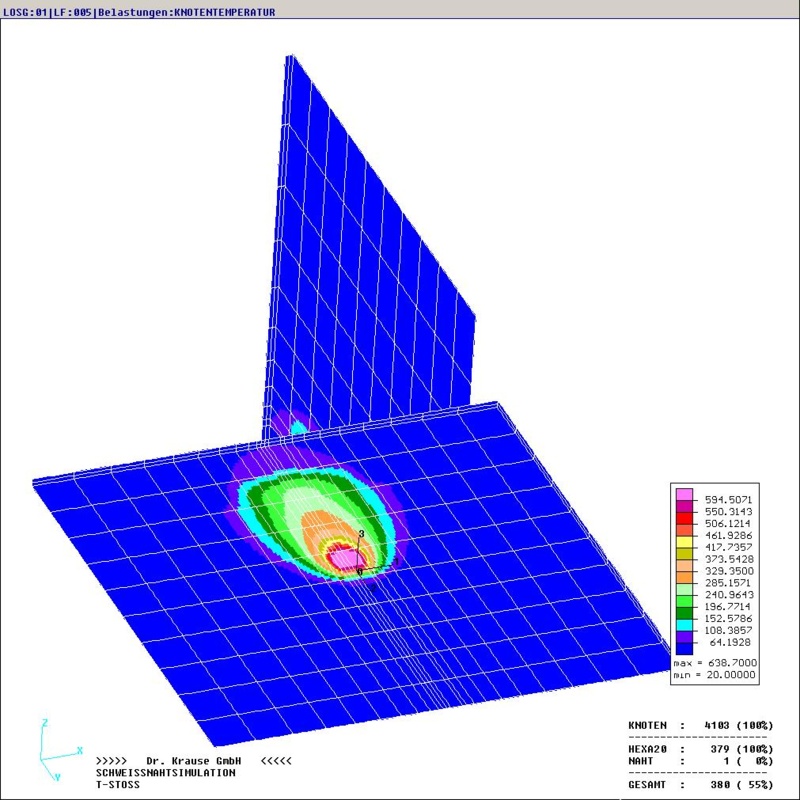The image size is (800, 800).
Task: Click the max = 638.7000 legend value
Action: tap(713, 663)
